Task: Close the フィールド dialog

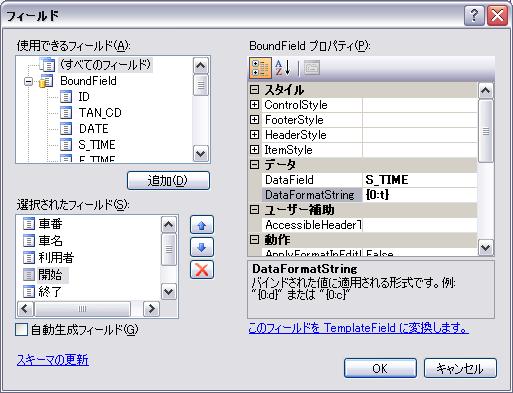Action: 497,16
